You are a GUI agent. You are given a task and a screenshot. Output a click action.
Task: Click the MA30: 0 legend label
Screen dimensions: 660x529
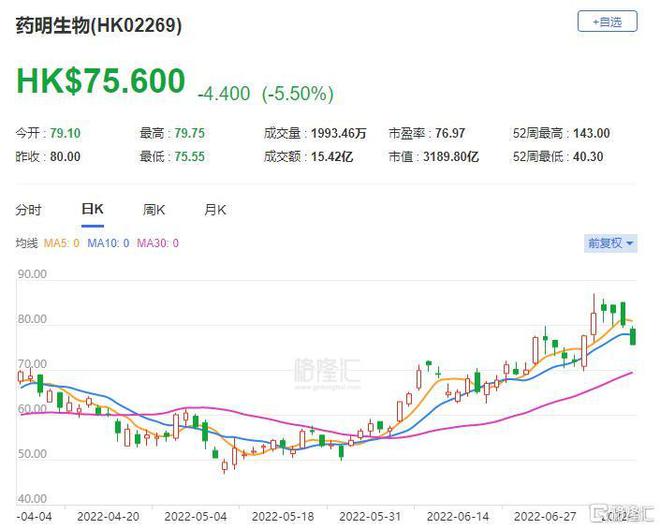[158, 243]
